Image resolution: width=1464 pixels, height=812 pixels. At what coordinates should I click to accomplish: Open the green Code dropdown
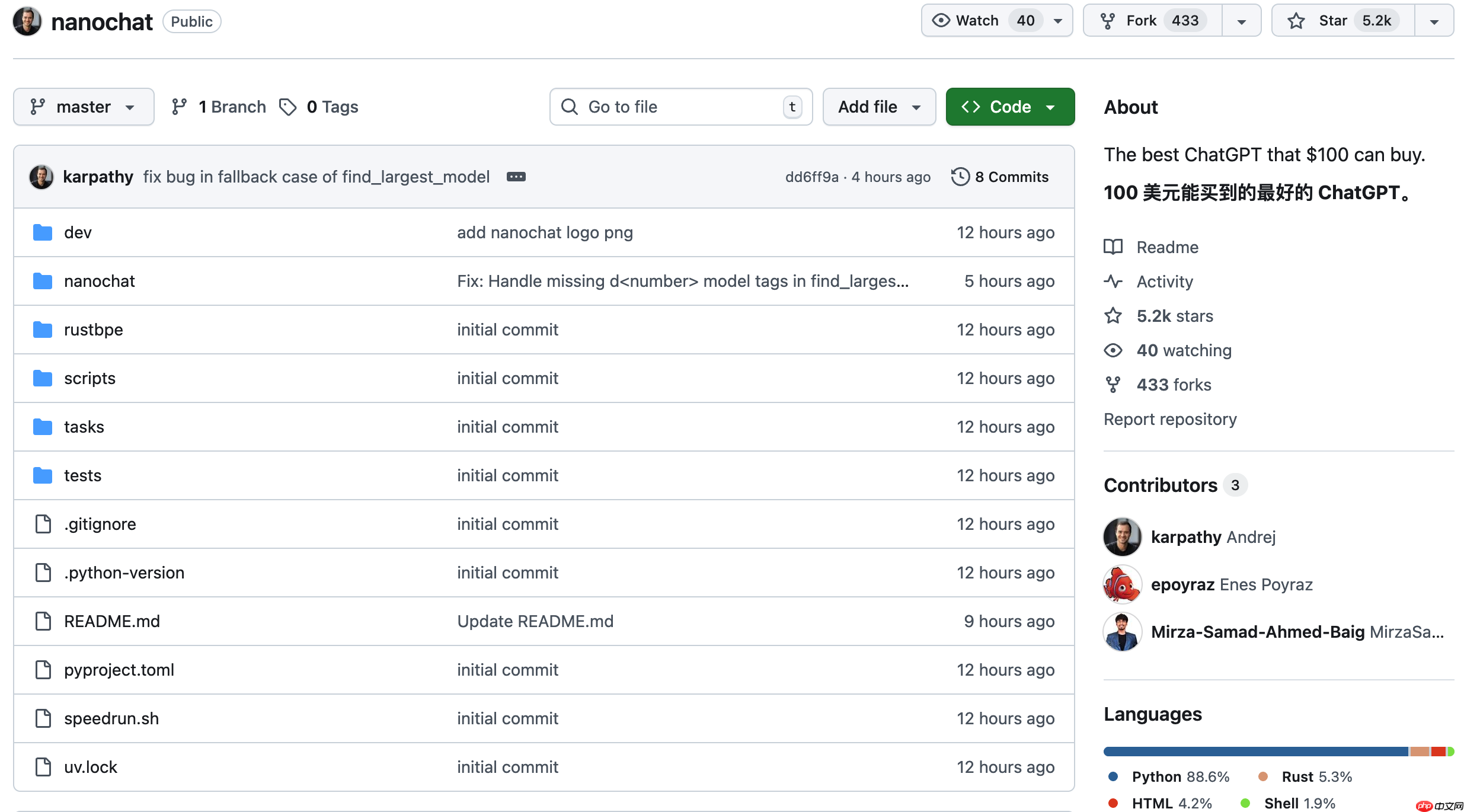point(1010,107)
